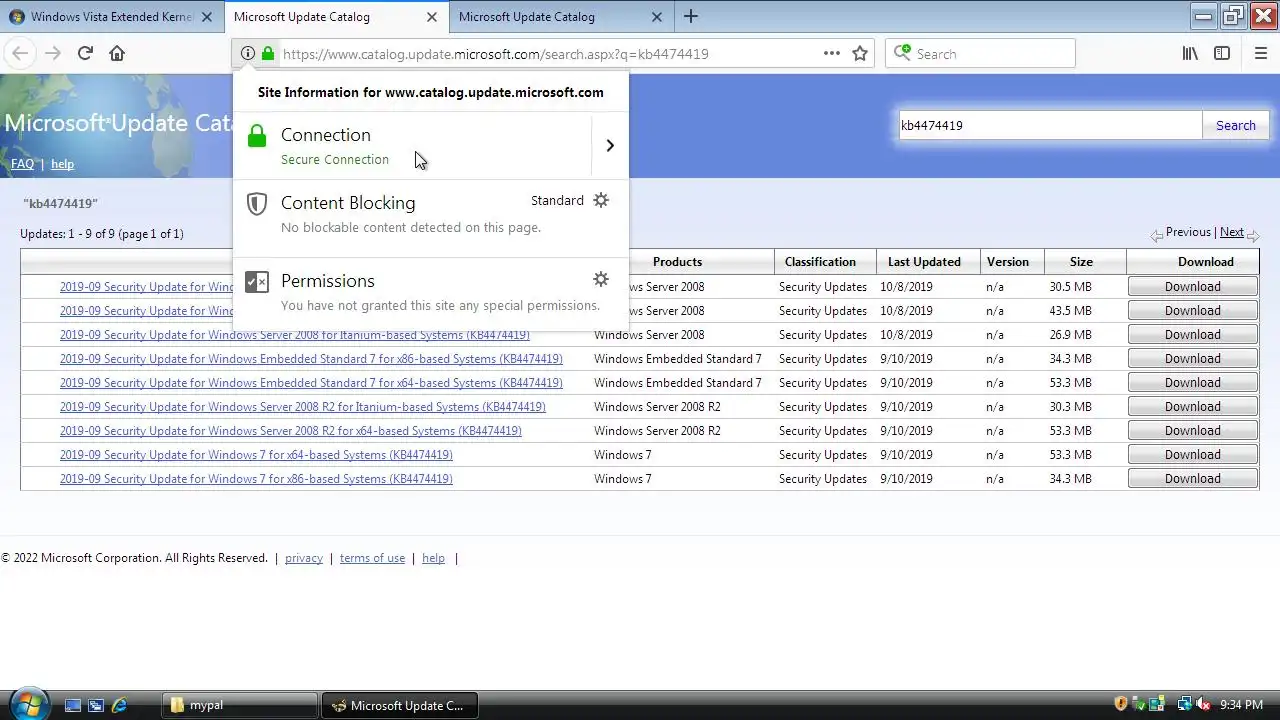Click the catalog search box with kb4474419
The width and height of the screenshot is (1280, 720).
[x=1050, y=125]
